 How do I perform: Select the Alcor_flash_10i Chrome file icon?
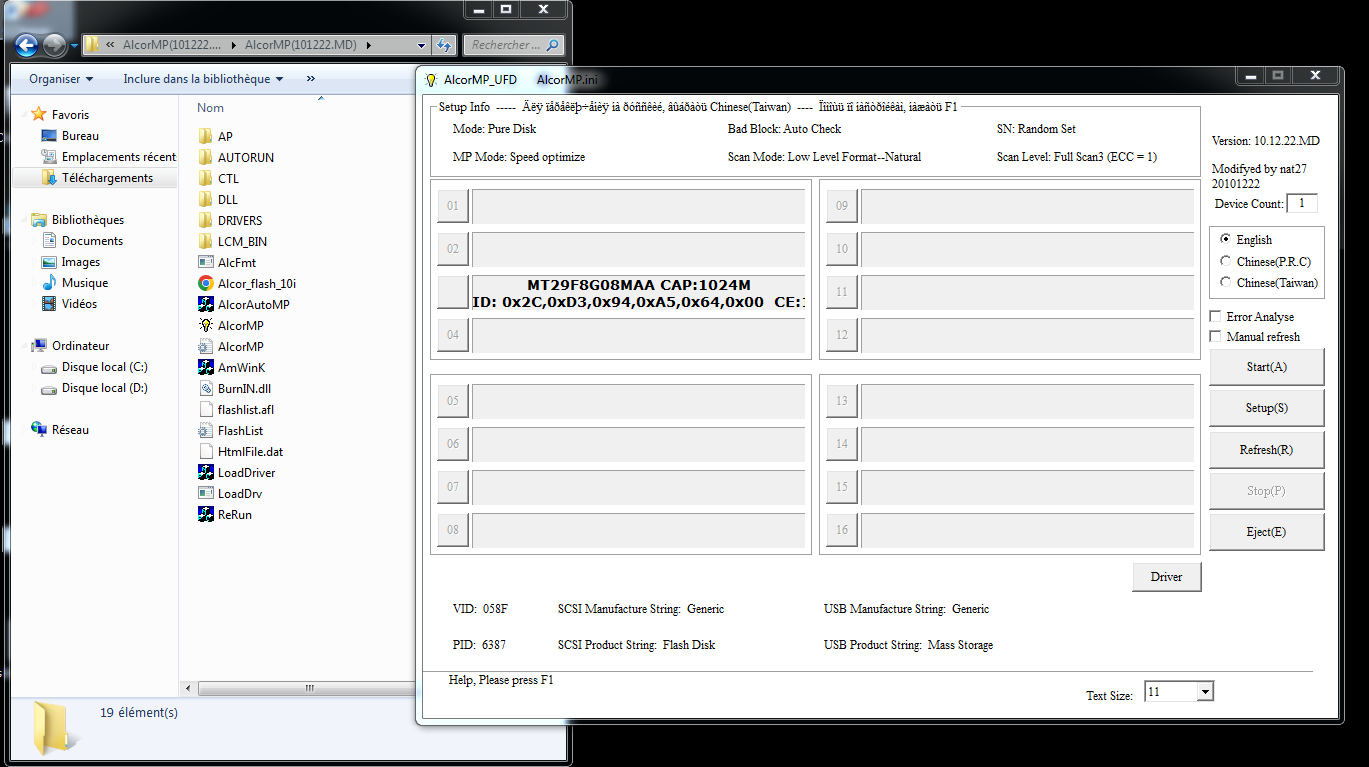[205, 283]
